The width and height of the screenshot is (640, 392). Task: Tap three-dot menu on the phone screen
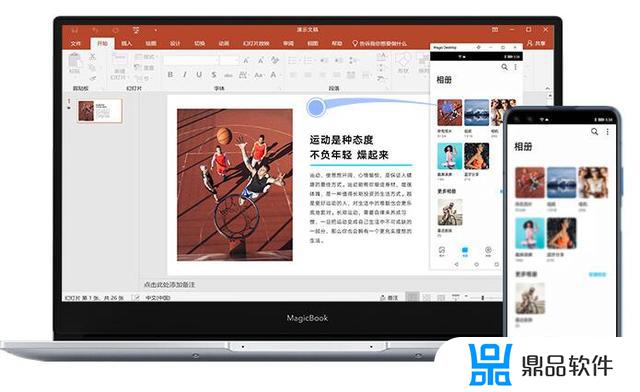607,131
